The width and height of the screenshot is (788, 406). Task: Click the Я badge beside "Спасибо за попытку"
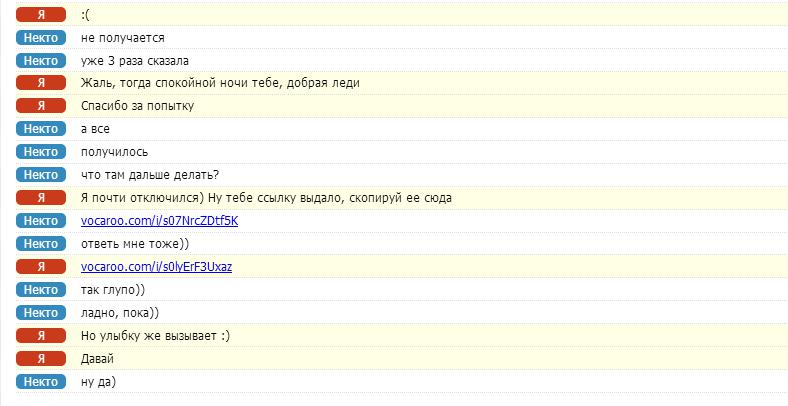click(x=41, y=106)
